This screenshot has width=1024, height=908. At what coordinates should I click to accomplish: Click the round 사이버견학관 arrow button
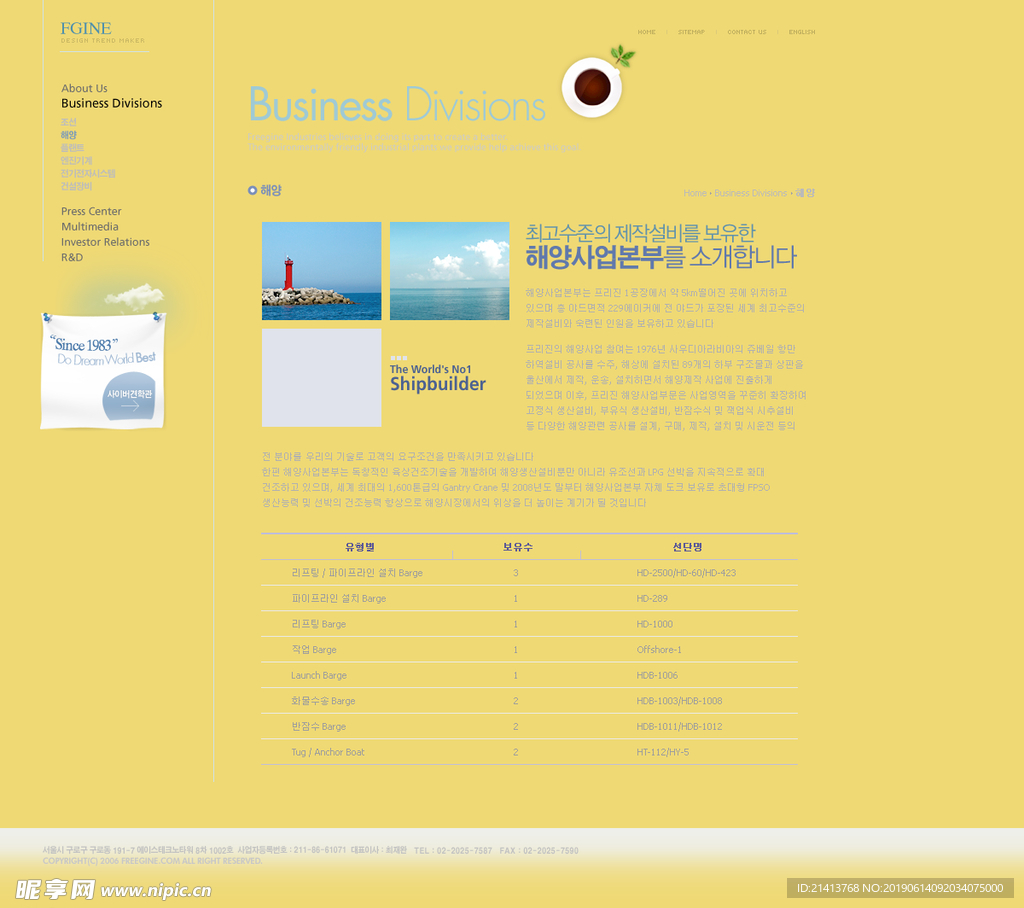click(129, 396)
